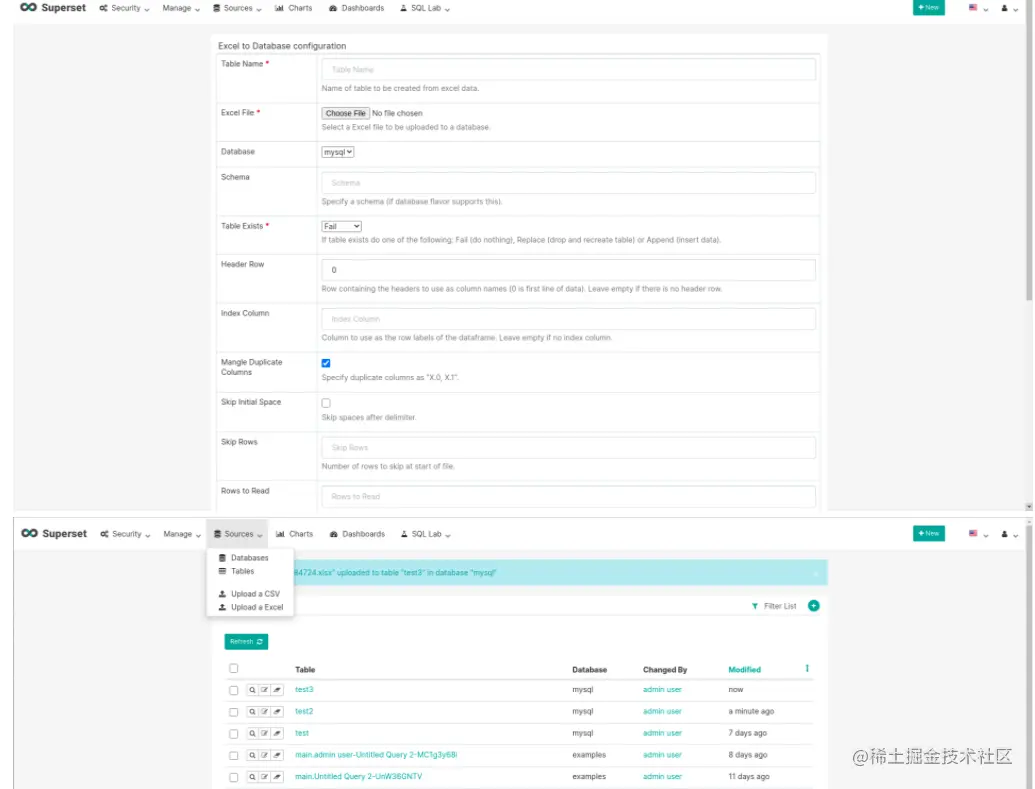Click the magnifier show icon in the test2 row
The height and width of the screenshot is (789, 1035).
point(252,712)
